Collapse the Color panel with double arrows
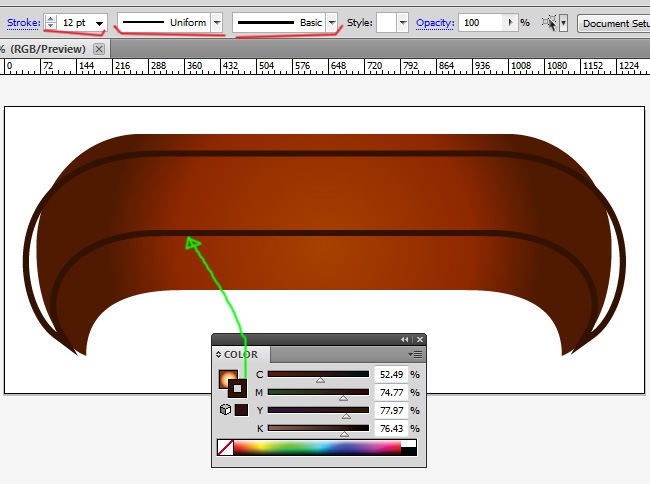 coord(405,340)
